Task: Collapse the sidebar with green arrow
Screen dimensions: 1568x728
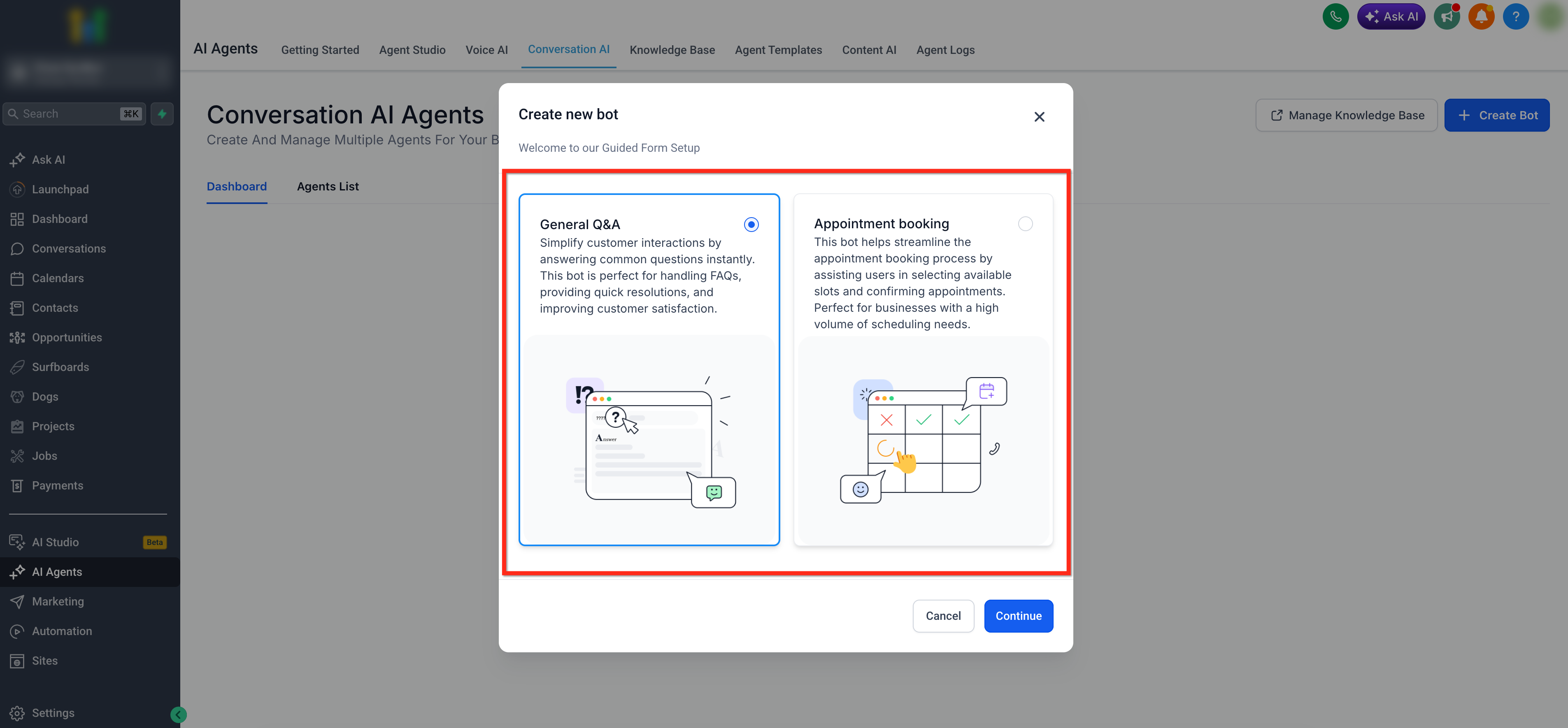Action: [178, 714]
